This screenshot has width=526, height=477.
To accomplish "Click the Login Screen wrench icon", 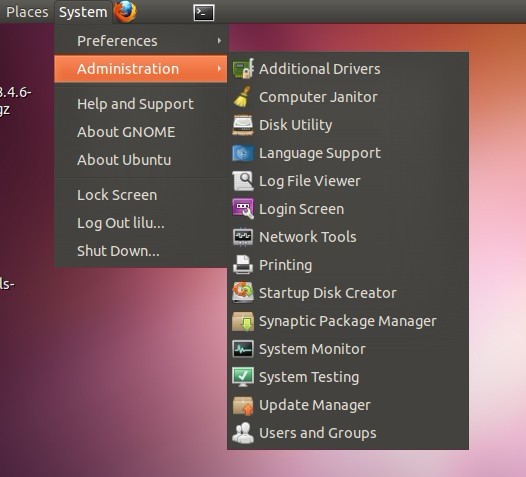I will pos(243,209).
